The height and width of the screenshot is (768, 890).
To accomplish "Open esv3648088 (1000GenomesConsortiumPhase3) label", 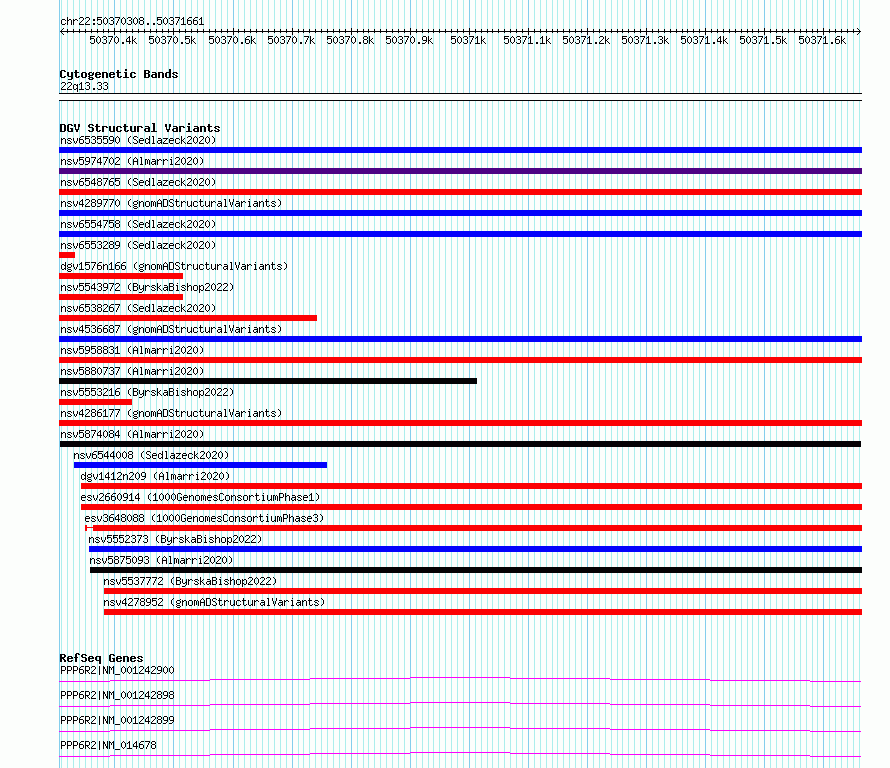I will [x=204, y=518].
